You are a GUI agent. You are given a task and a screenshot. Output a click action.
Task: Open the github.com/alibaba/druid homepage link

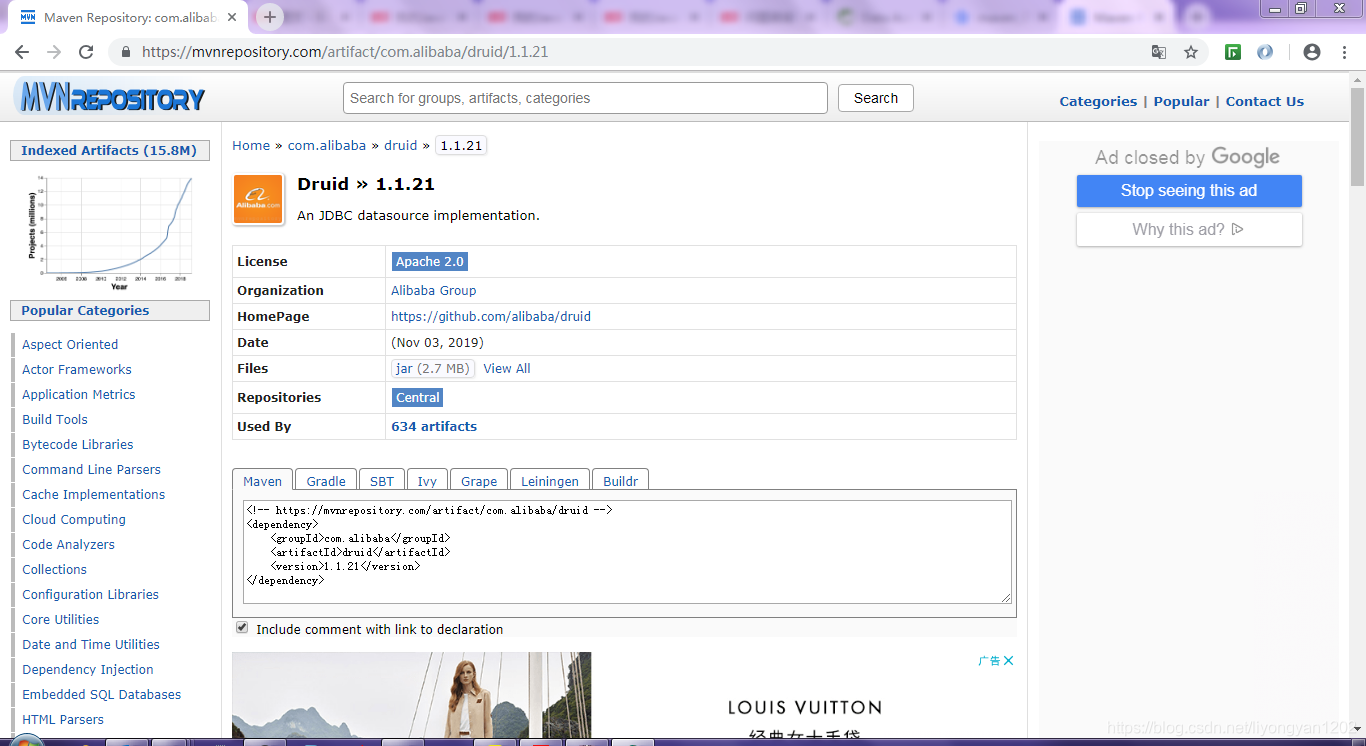[x=491, y=316]
